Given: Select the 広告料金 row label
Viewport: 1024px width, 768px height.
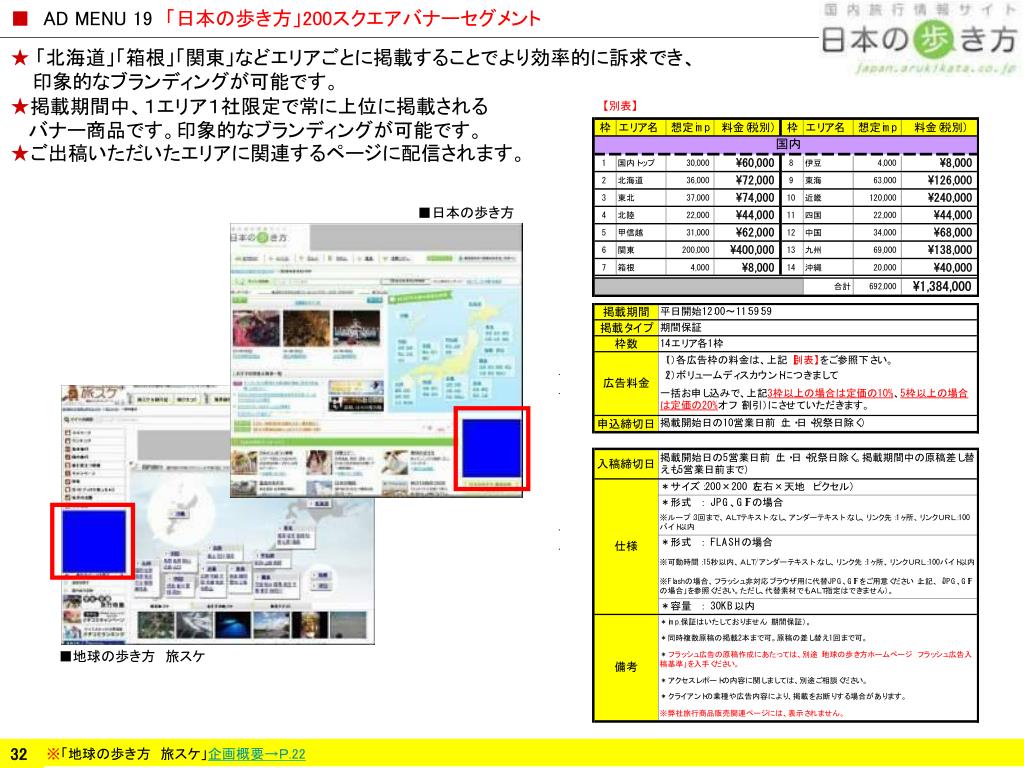Looking at the screenshot, I should click(626, 383).
